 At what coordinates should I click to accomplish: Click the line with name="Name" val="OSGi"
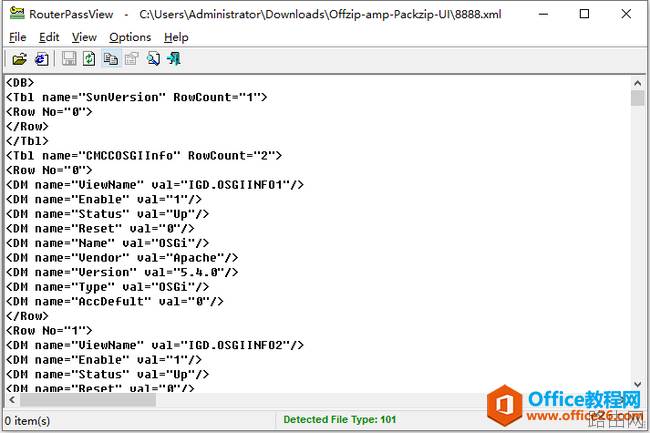tap(107, 243)
